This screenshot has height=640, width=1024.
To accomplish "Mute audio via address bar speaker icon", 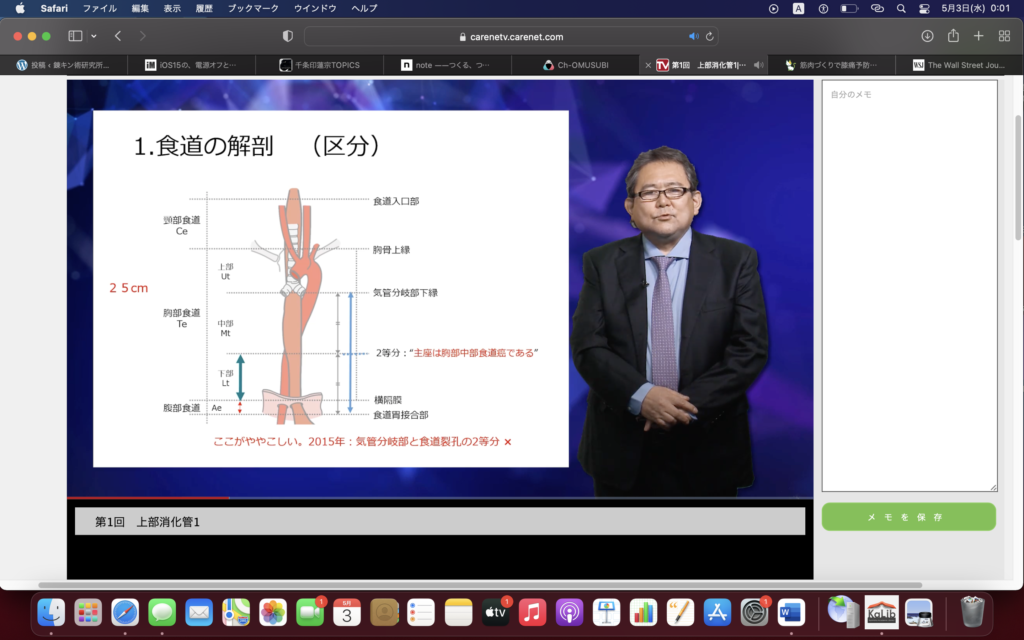I will pyautogui.click(x=694, y=36).
